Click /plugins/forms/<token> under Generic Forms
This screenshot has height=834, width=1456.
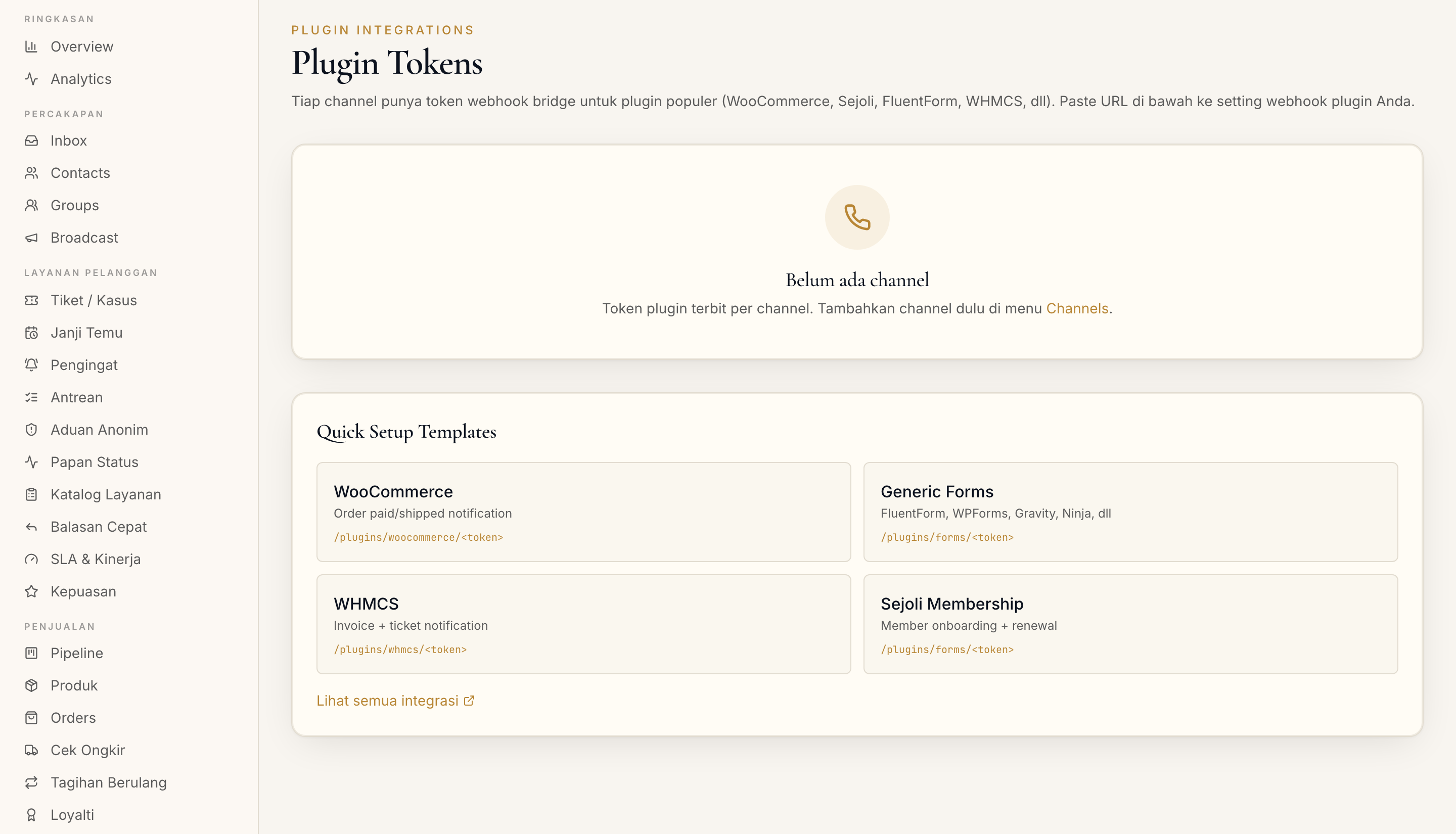coord(947,537)
